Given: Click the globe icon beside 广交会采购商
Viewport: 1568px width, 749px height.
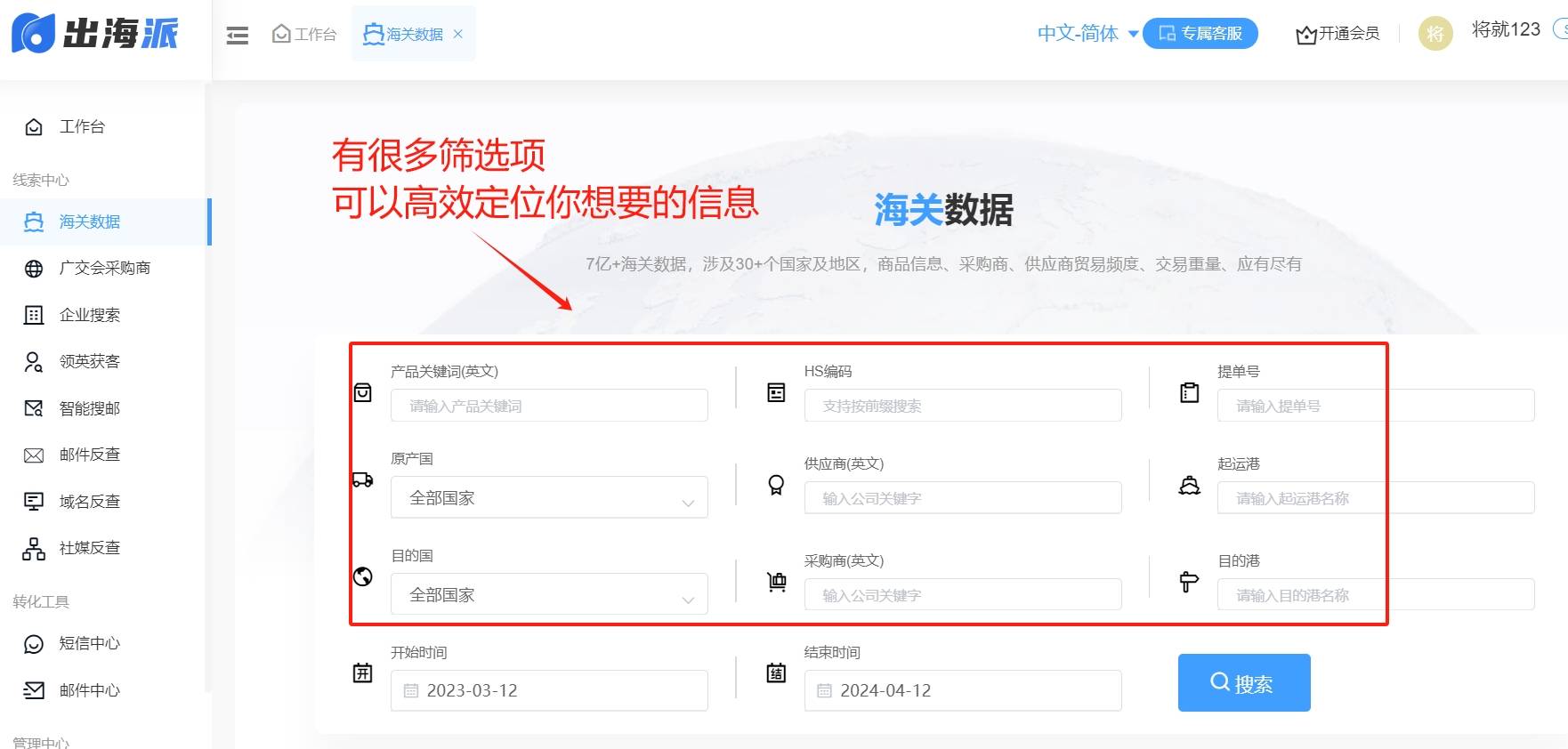Looking at the screenshot, I should click(34, 269).
